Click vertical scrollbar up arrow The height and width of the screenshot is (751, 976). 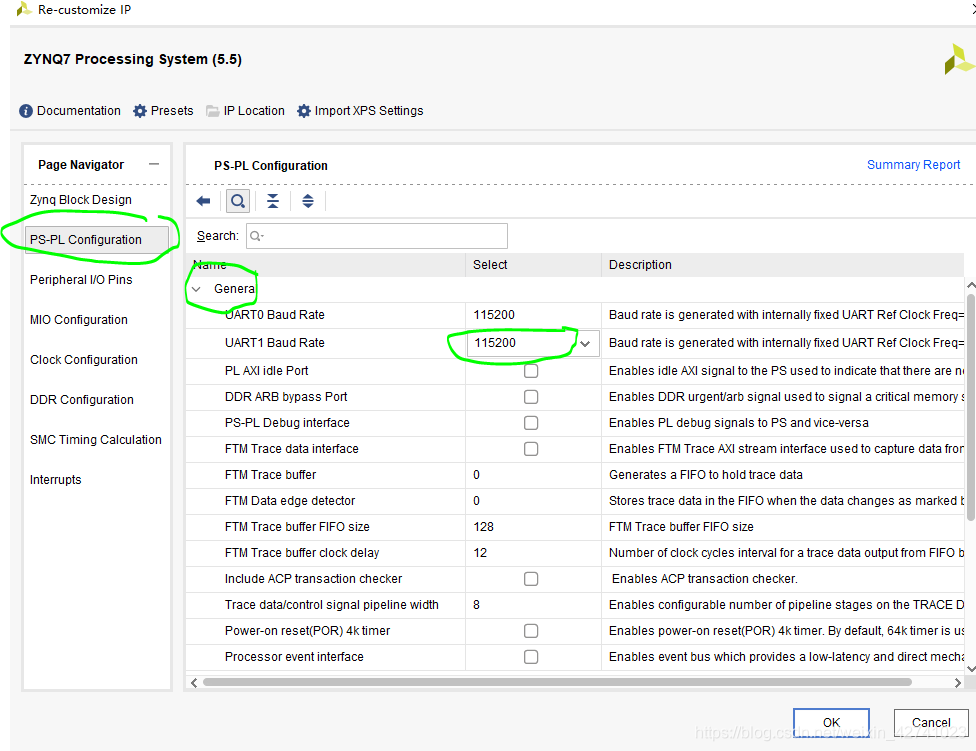[x=971, y=285]
